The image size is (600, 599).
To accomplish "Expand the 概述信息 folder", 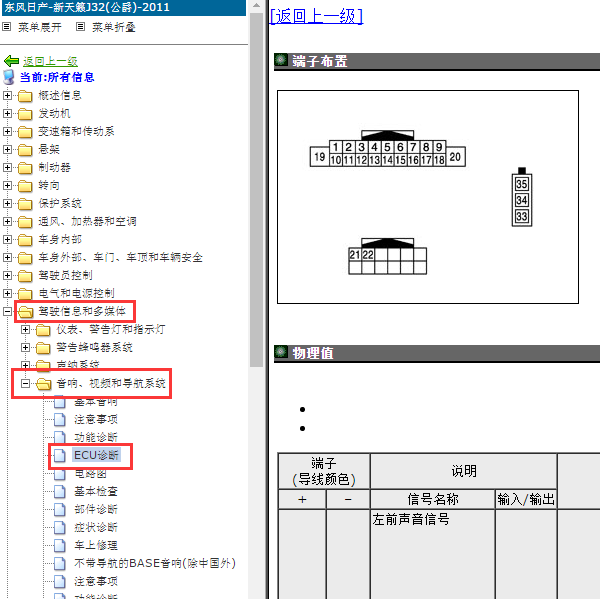I will (7, 95).
